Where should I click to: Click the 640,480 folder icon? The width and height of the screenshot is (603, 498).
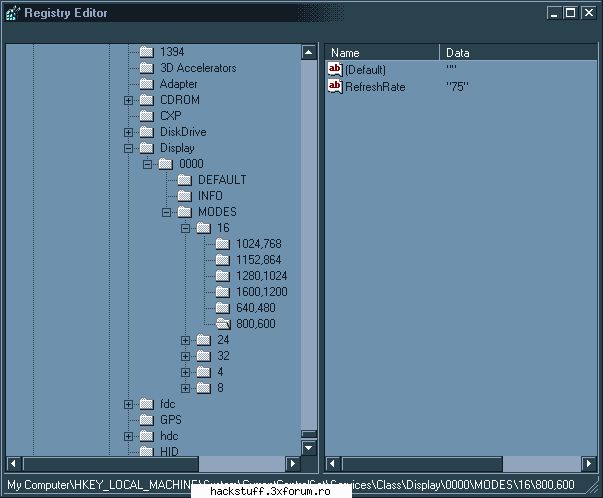tap(222, 308)
